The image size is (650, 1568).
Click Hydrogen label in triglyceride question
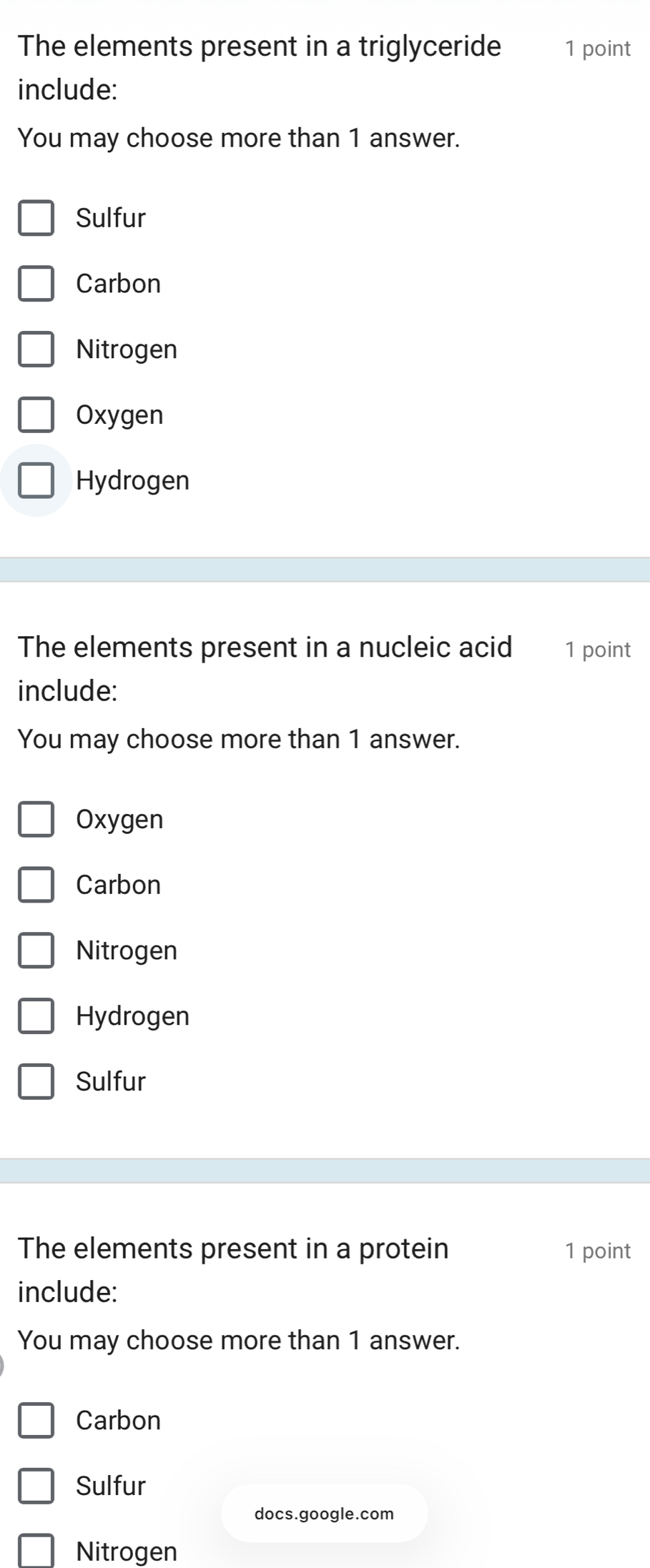pyautogui.click(x=133, y=480)
